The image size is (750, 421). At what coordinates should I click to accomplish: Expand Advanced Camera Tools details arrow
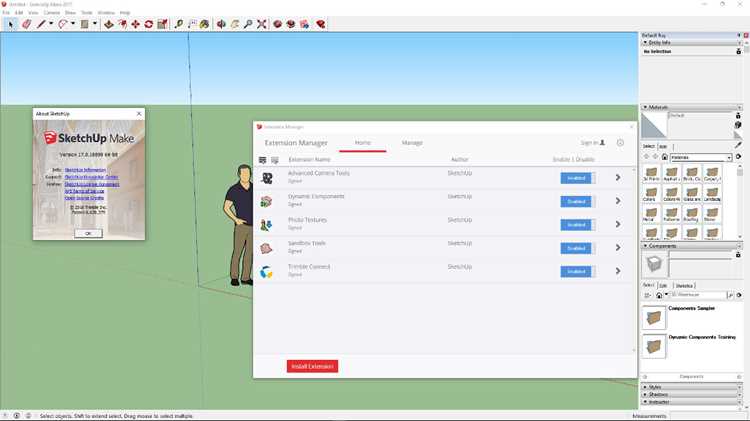618,177
